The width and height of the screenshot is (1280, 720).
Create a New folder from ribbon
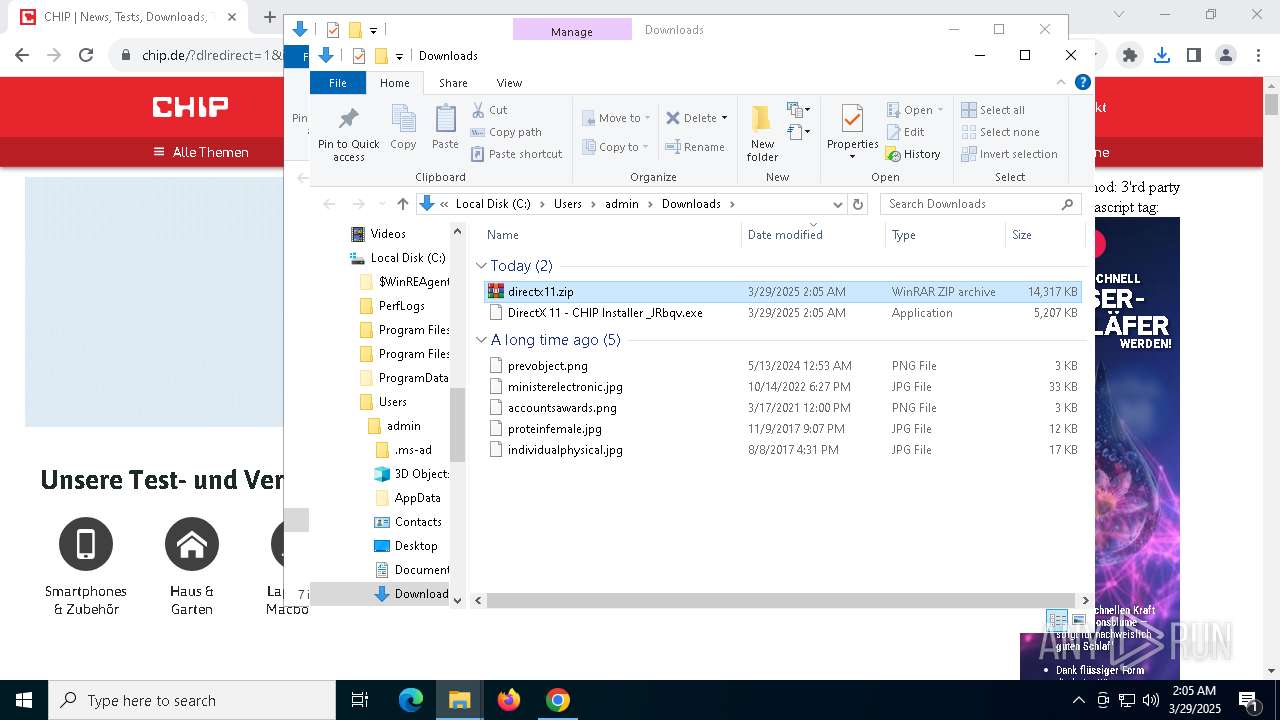tap(762, 133)
